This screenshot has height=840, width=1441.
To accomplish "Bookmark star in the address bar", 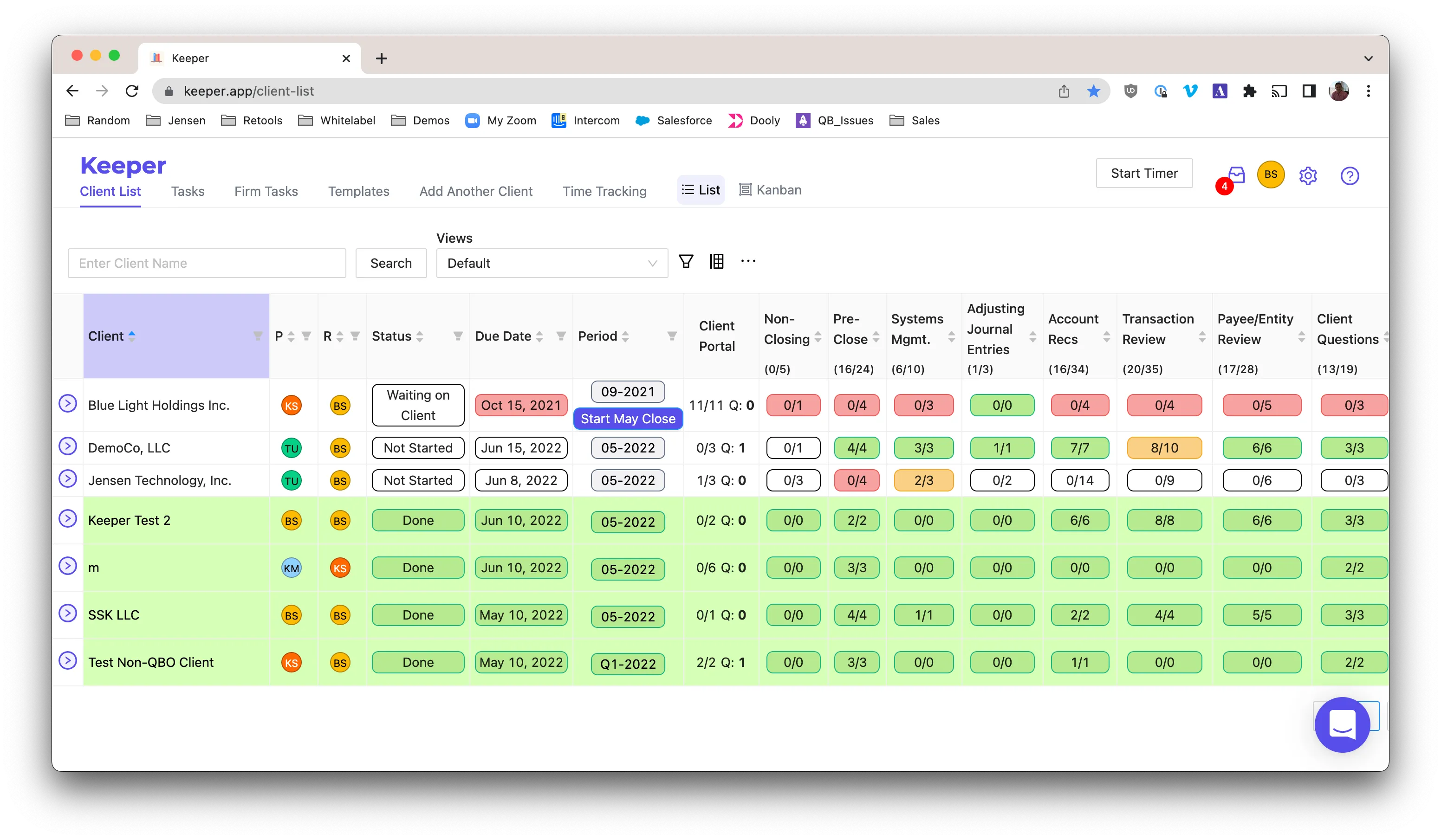I will coord(1093,91).
